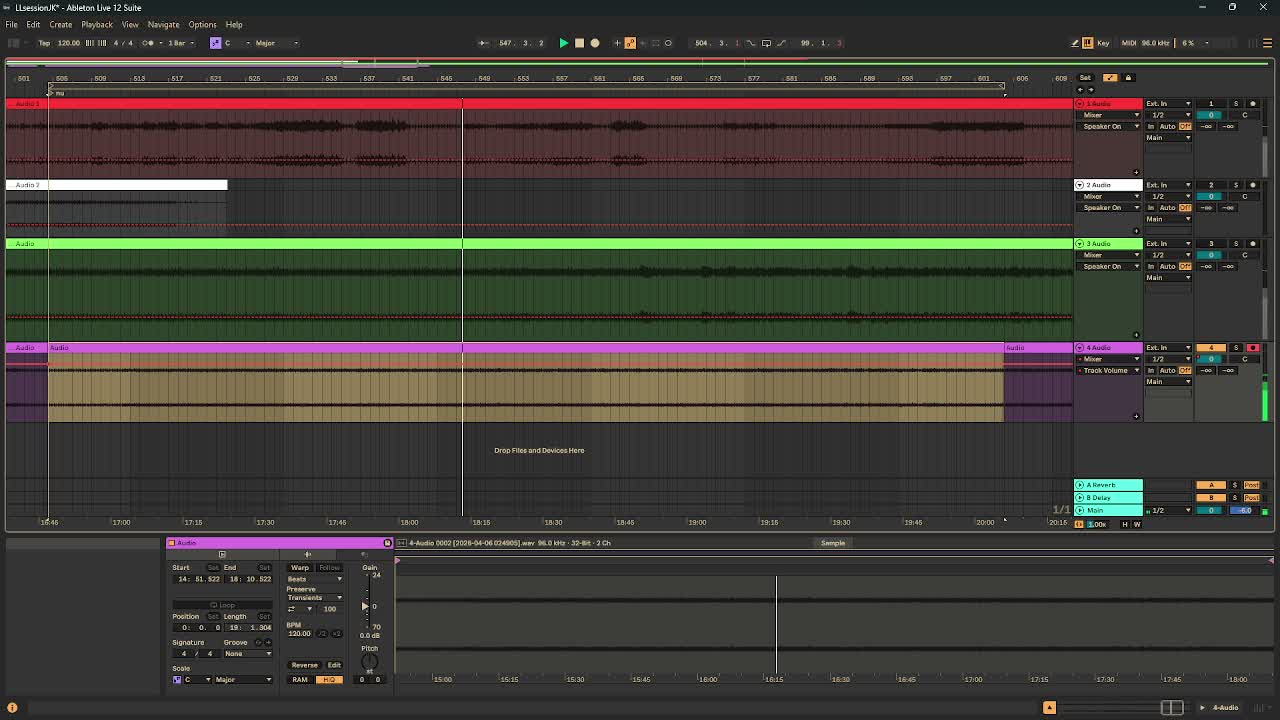
Task: Click the Next Locator right arrow
Action: (x=1091, y=90)
